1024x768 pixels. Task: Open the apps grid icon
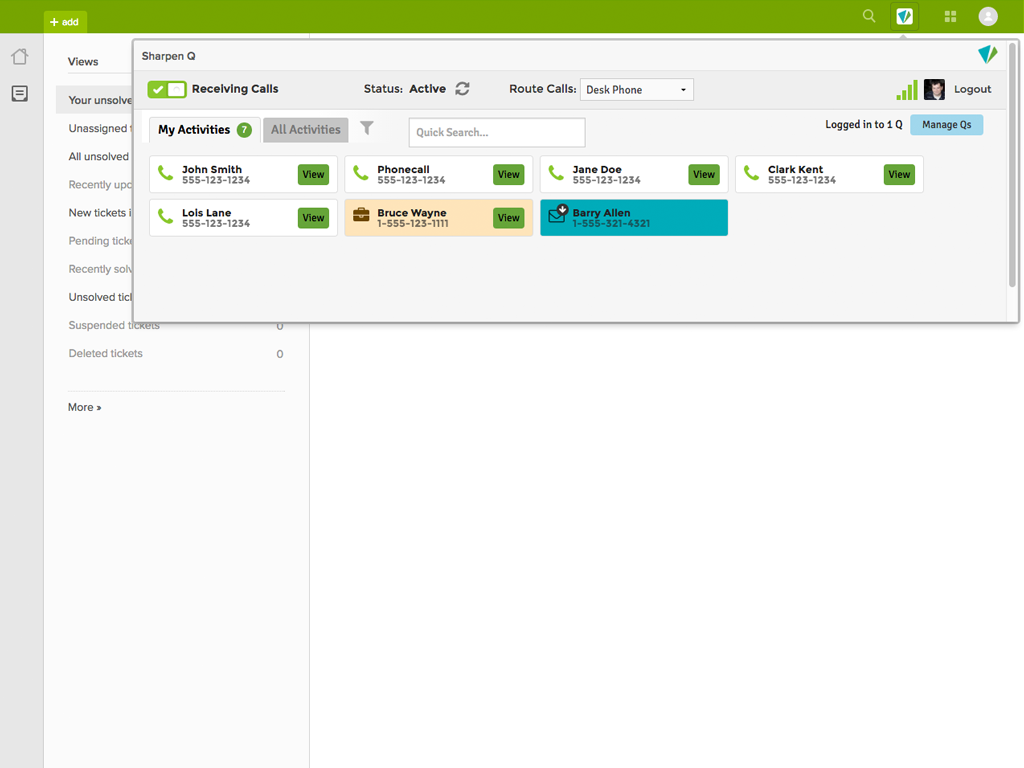(x=950, y=17)
